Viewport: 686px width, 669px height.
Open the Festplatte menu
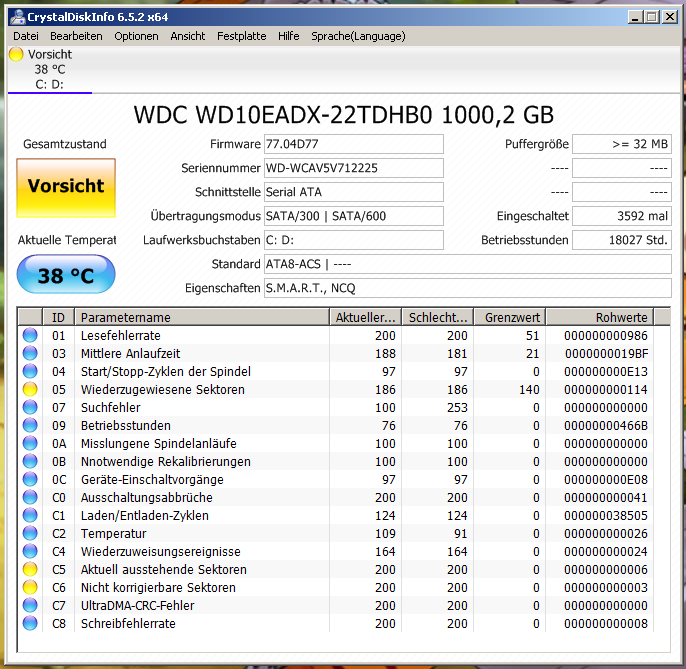pyautogui.click(x=242, y=36)
